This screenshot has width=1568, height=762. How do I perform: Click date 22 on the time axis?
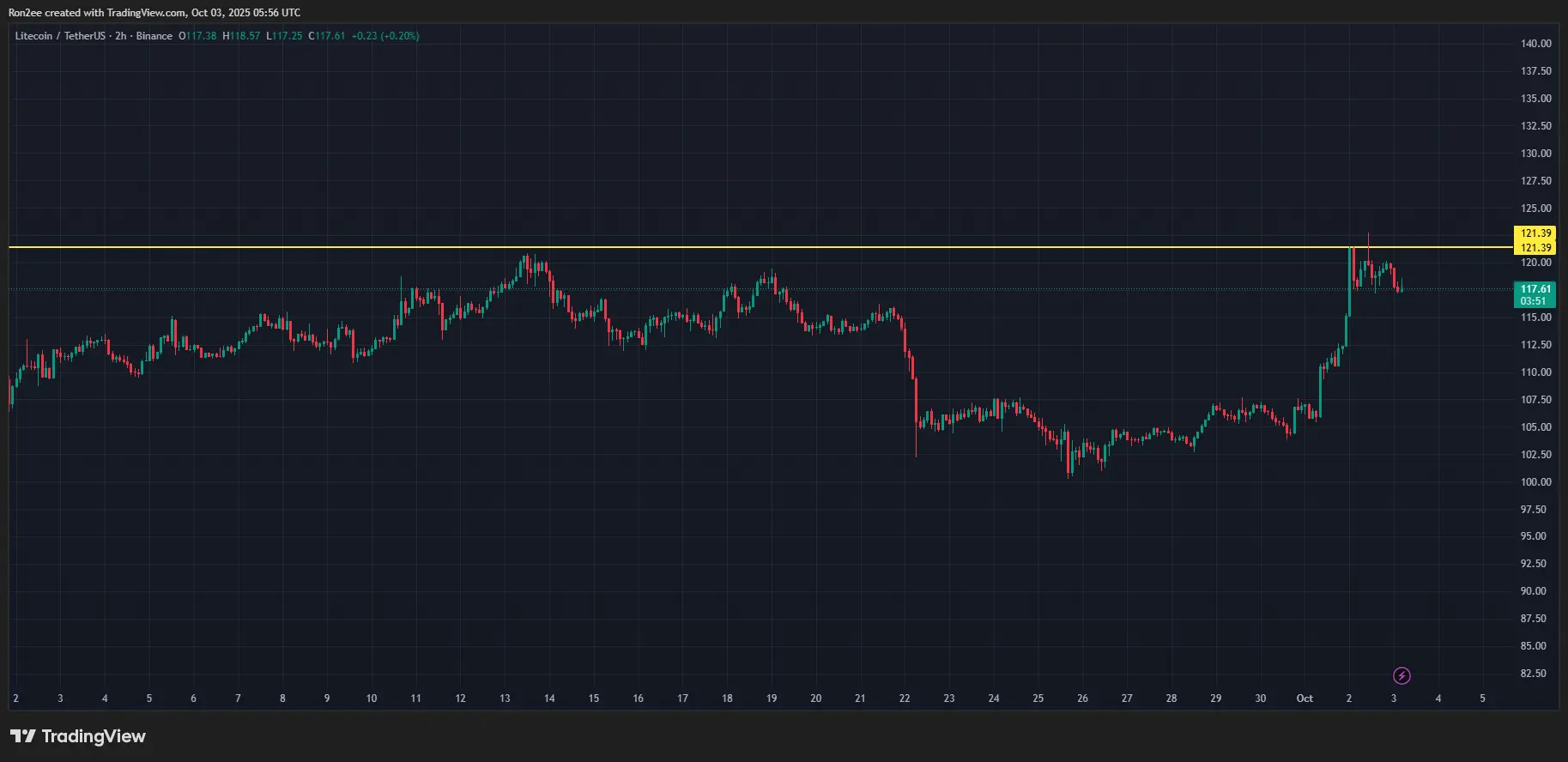pyautogui.click(x=905, y=698)
